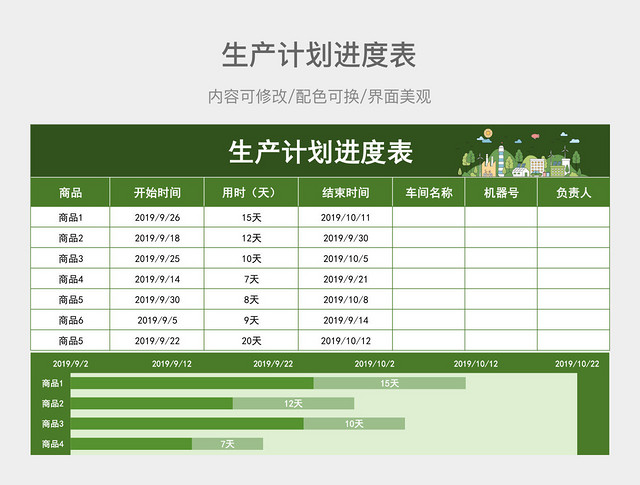The width and height of the screenshot is (640, 485).
Task: Select the 商品4 cell in the table
Action: 70,279
